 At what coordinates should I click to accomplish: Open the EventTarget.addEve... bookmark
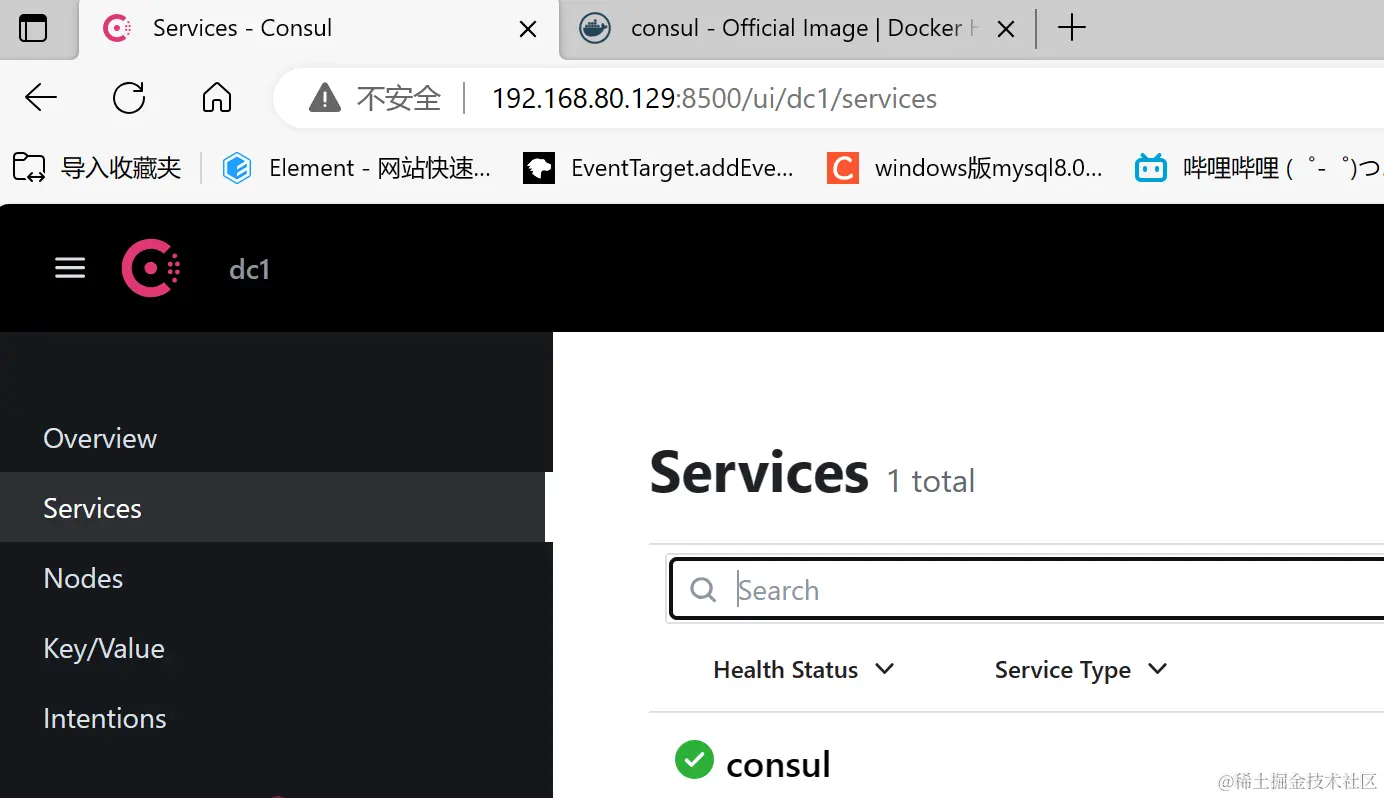click(659, 167)
